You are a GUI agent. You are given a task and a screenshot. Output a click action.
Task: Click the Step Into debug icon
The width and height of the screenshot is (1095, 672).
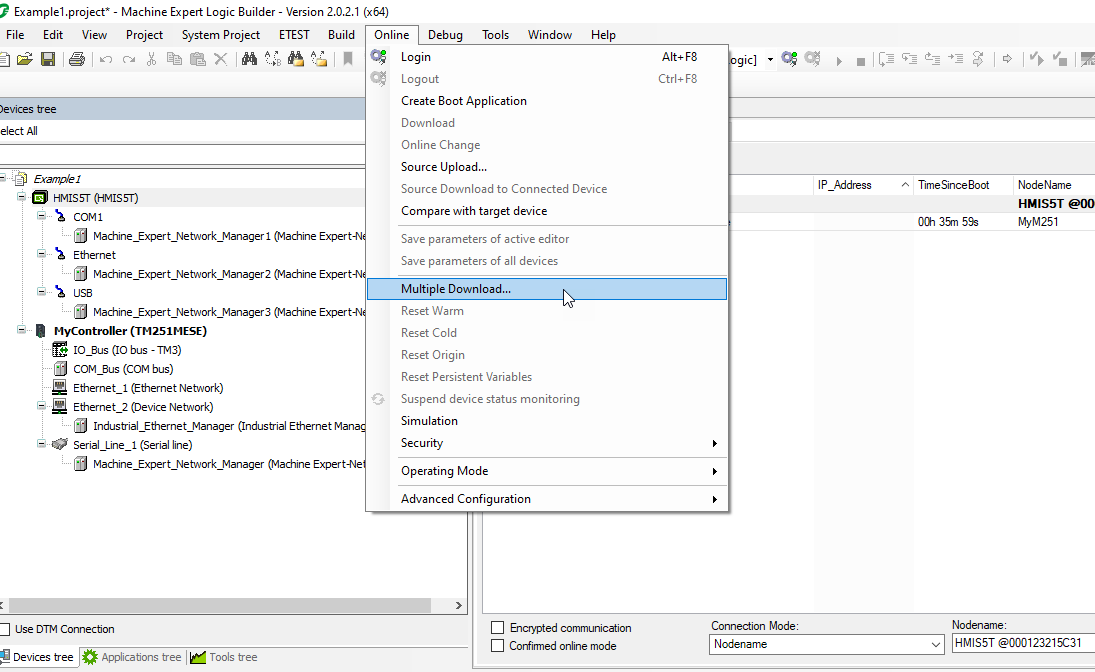coord(909,59)
